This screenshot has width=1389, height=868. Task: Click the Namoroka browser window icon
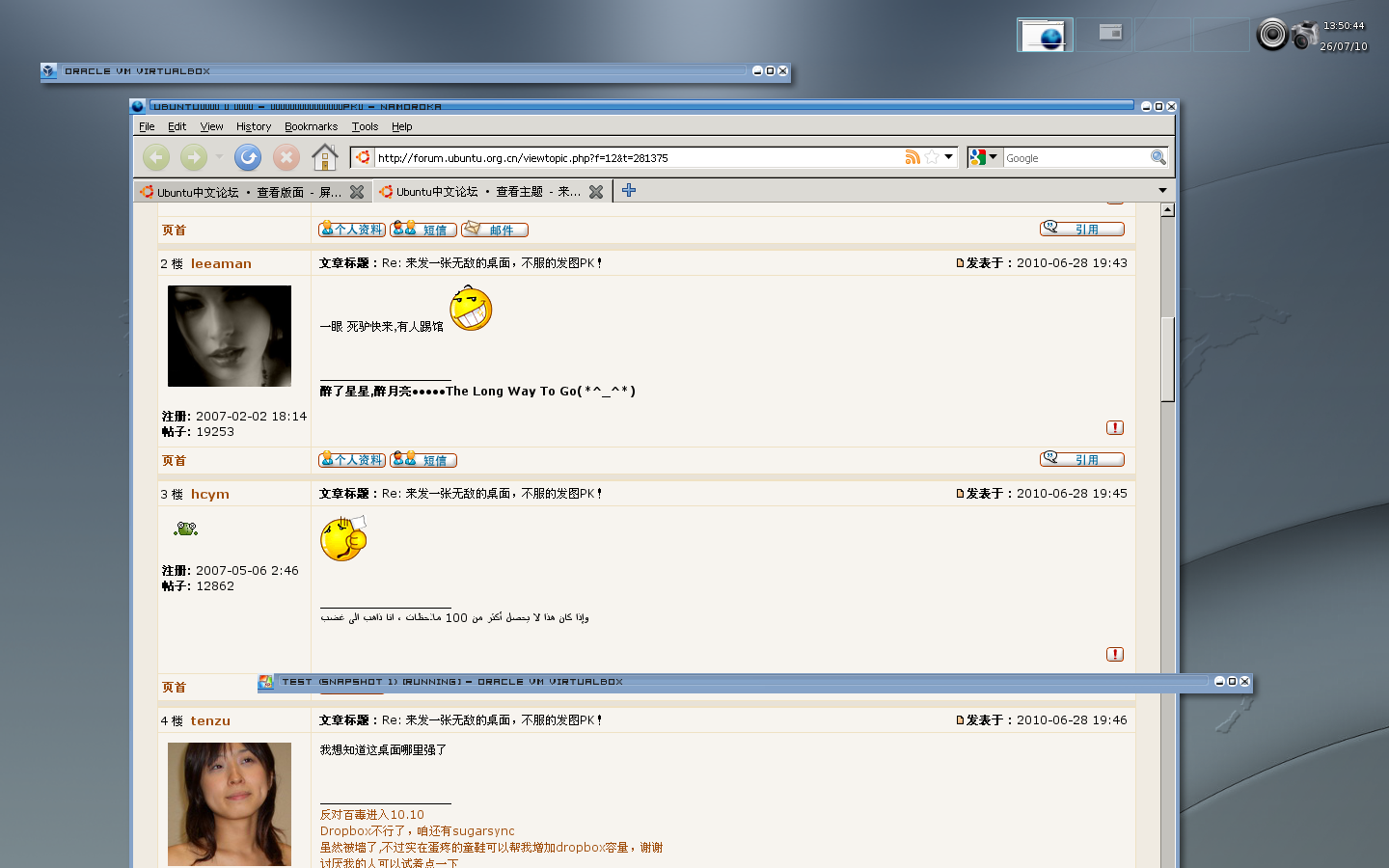[x=138, y=106]
